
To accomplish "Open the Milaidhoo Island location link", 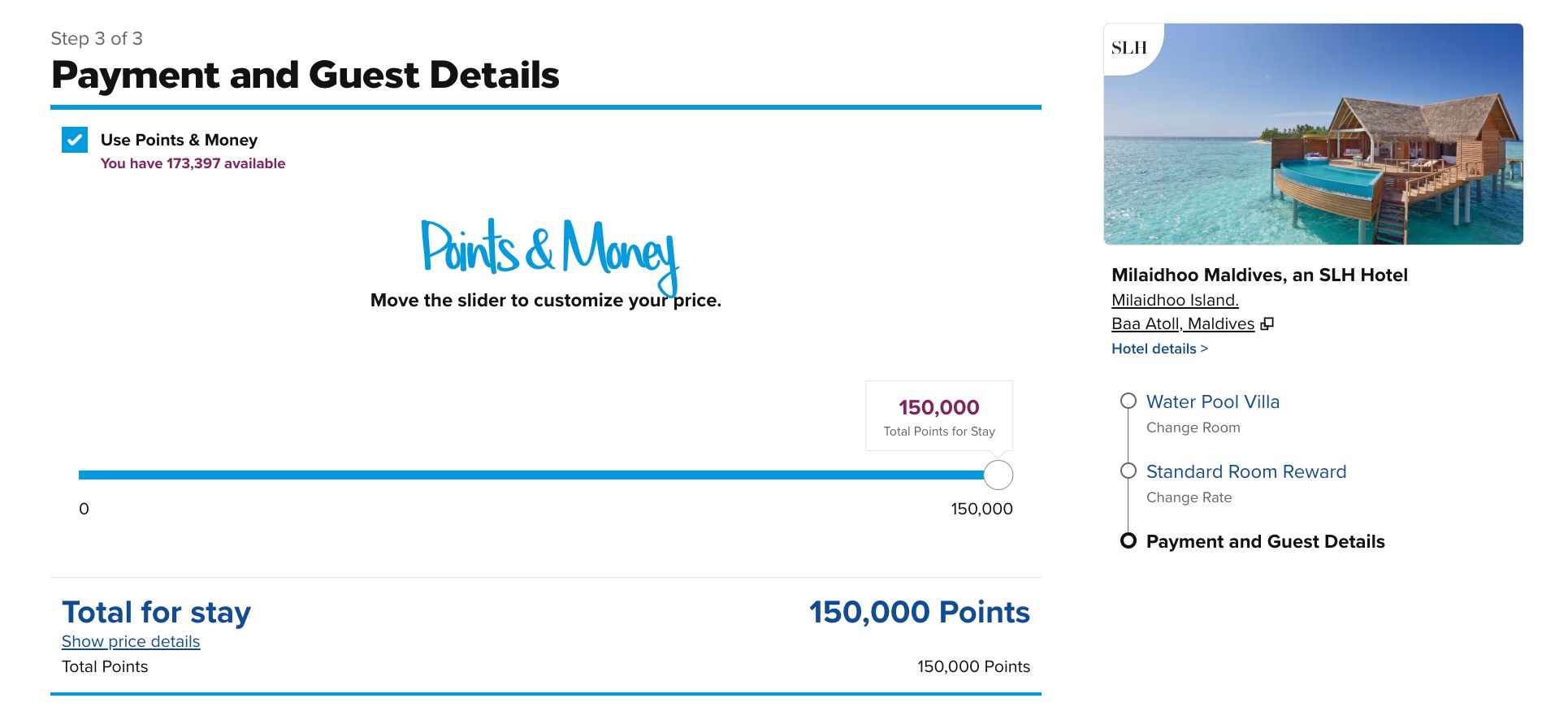I will tap(1175, 300).
